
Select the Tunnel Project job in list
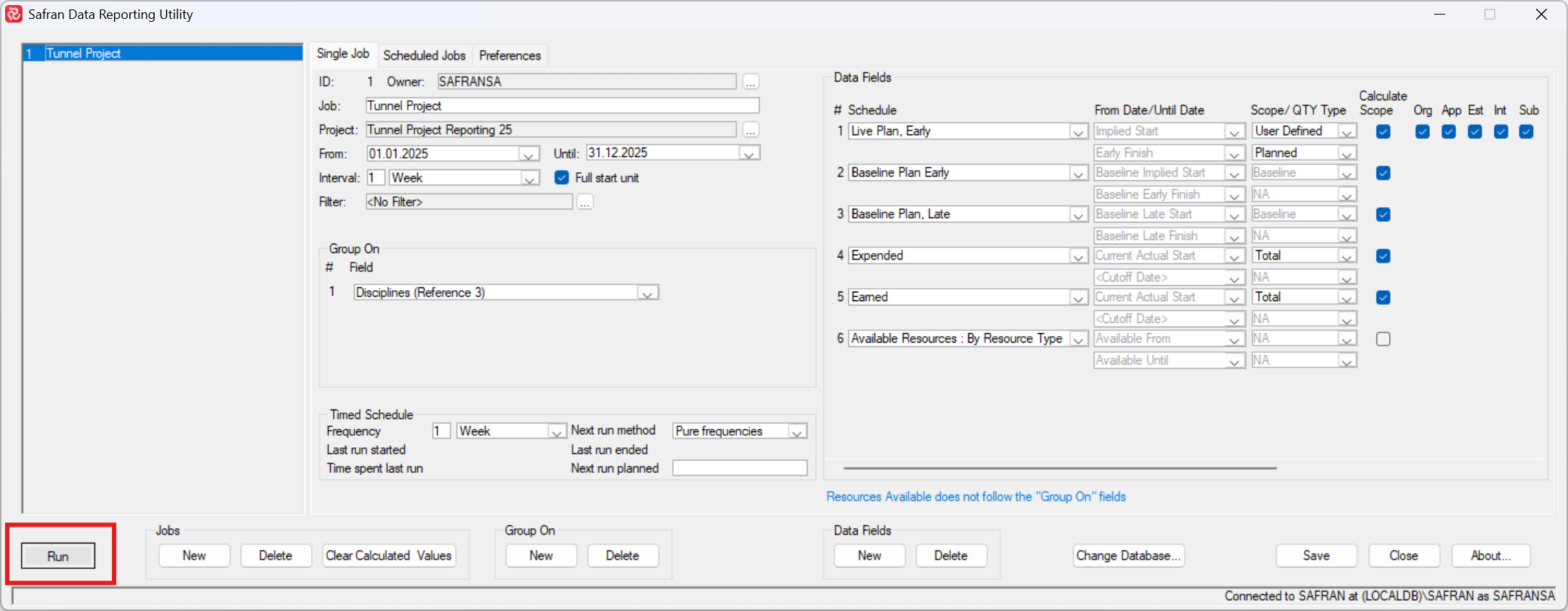(162, 53)
